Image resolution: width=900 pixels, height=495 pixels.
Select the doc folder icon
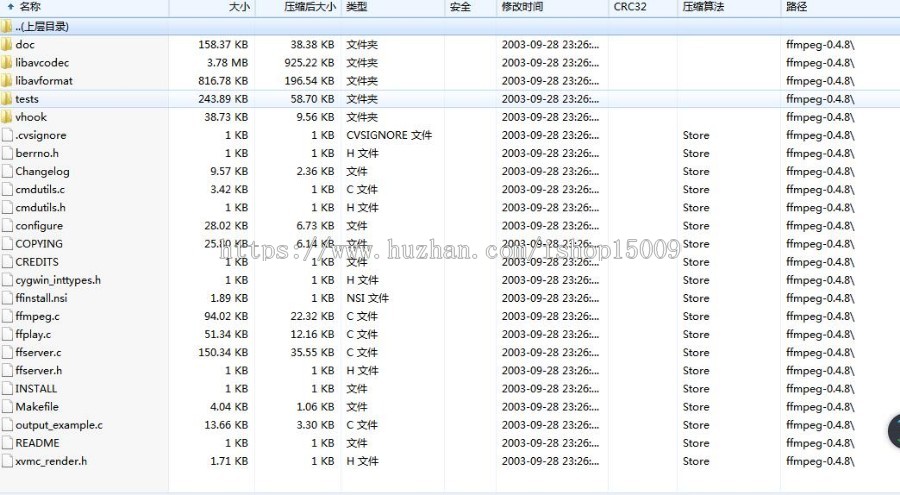pos(6,44)
